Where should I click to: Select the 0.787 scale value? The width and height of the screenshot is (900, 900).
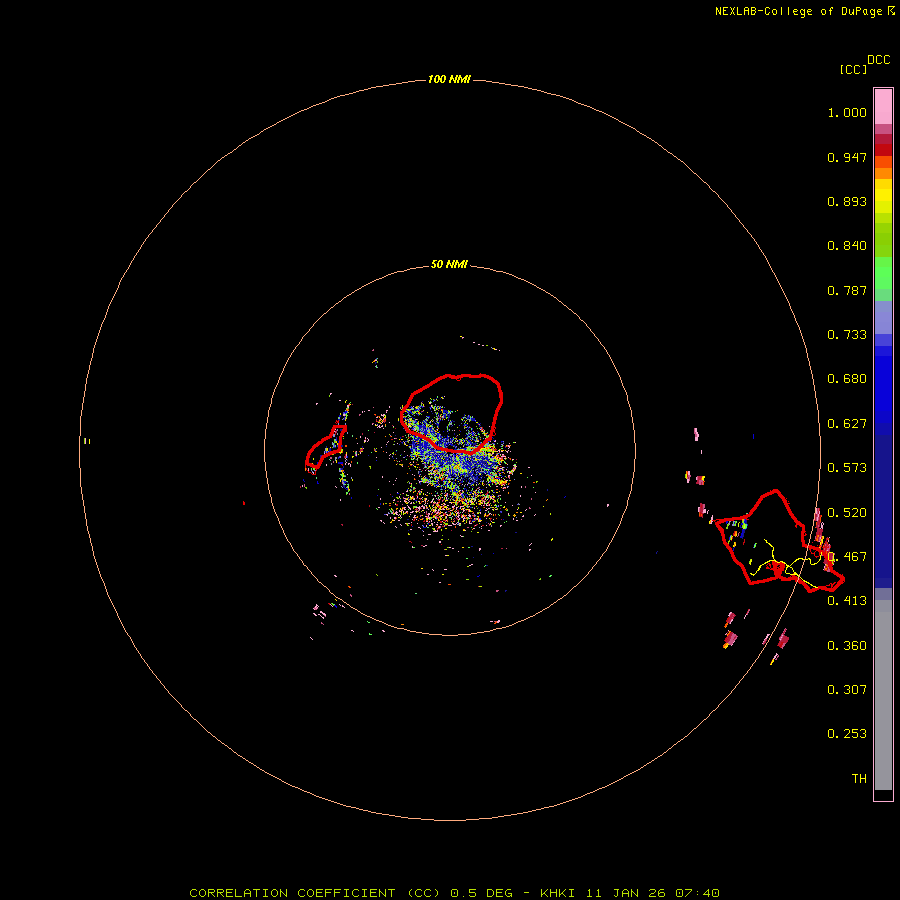(x=847, y=290)
